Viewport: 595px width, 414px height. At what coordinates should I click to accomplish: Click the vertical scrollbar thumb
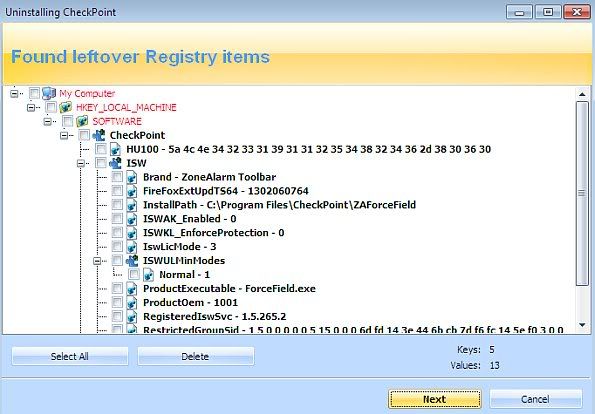coord(582,193)
